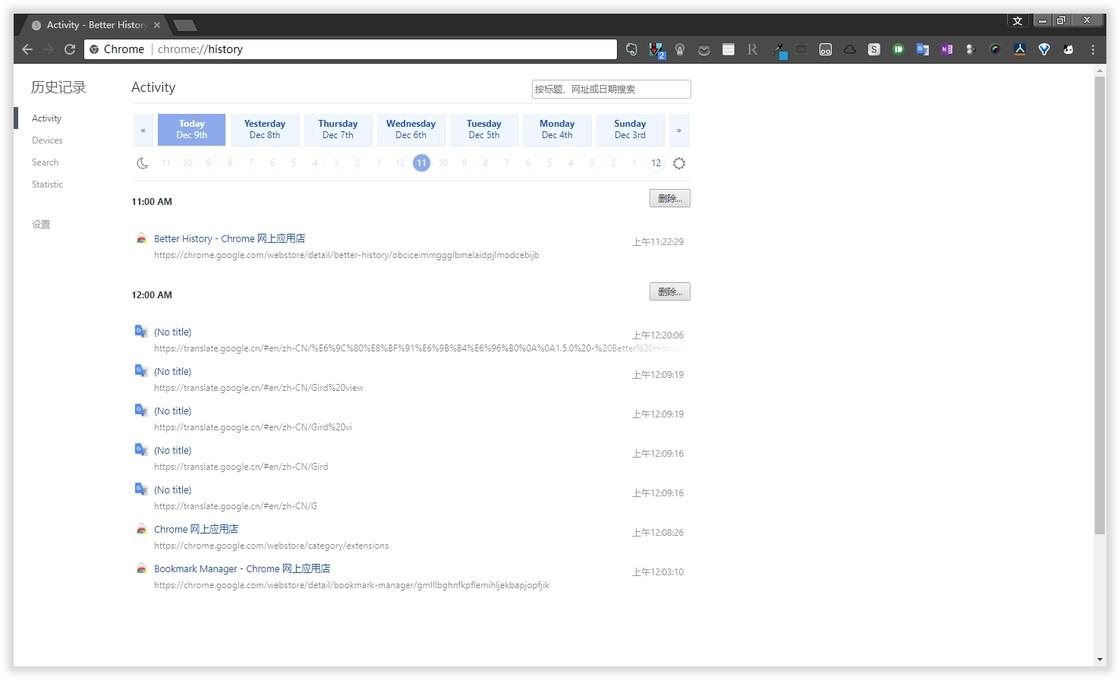Image resolution: width=1120 pixels, height=680 pixels.
Task: Click the blue diamond extension icon
Action: (1044, 49)
